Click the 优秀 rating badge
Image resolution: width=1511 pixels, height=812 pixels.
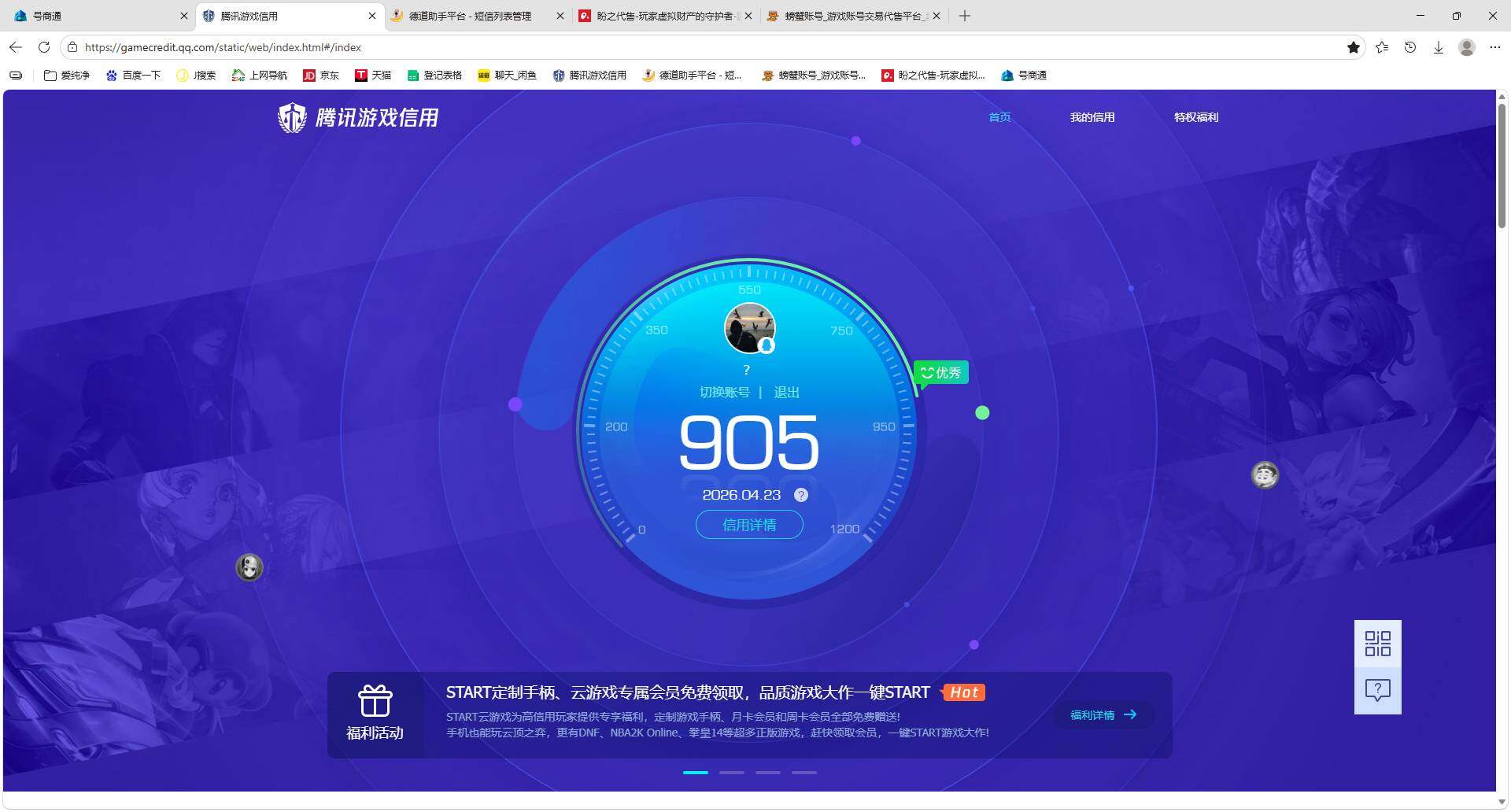point(941,372)
